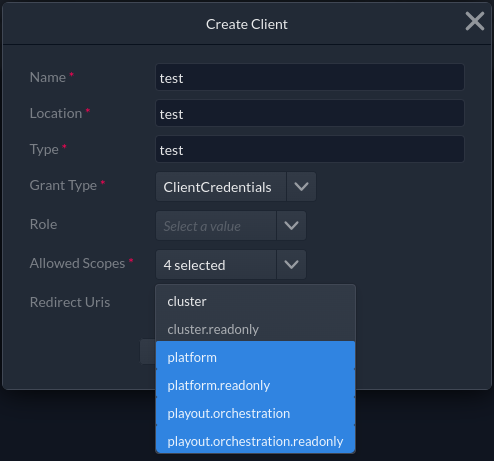494x461 pixels.
Task: Deselect the platform scope option
Action: (256, 357)
